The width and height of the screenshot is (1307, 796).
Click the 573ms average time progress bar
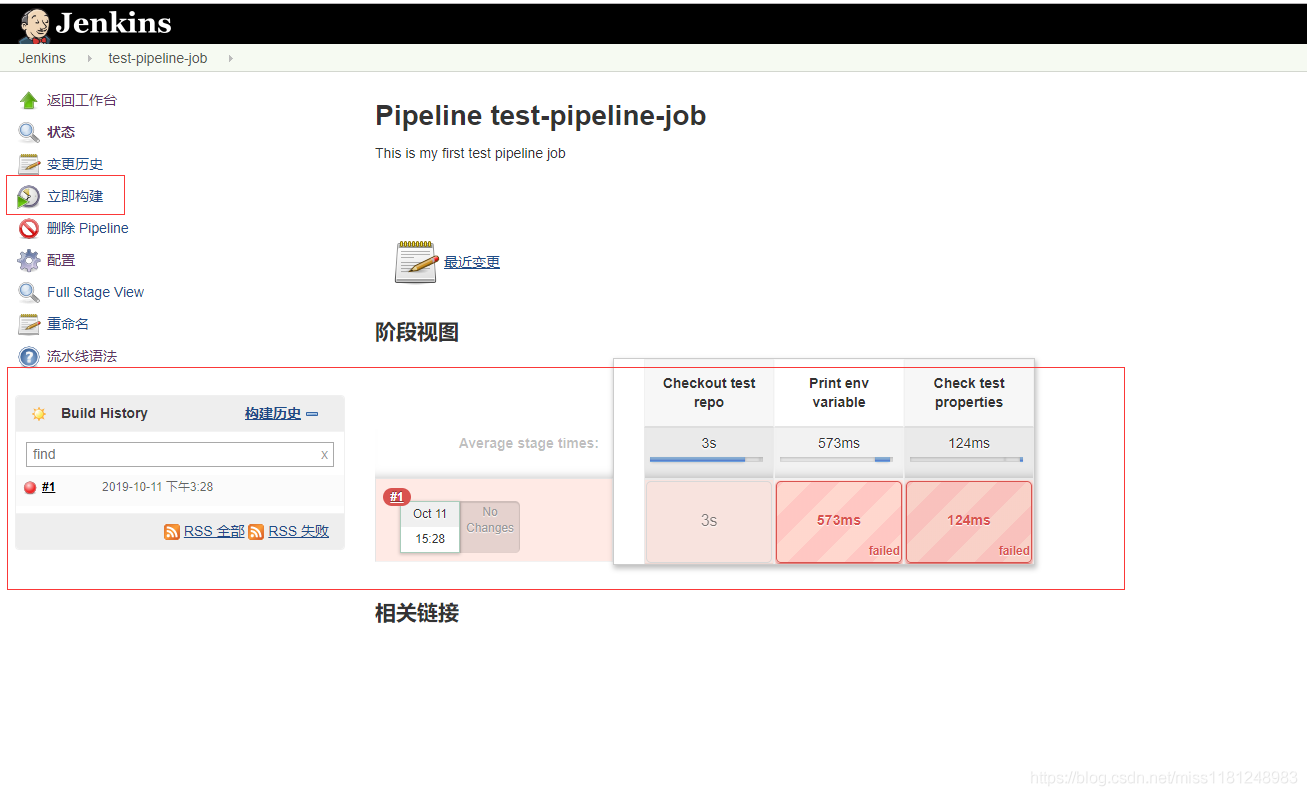(836, 460)
